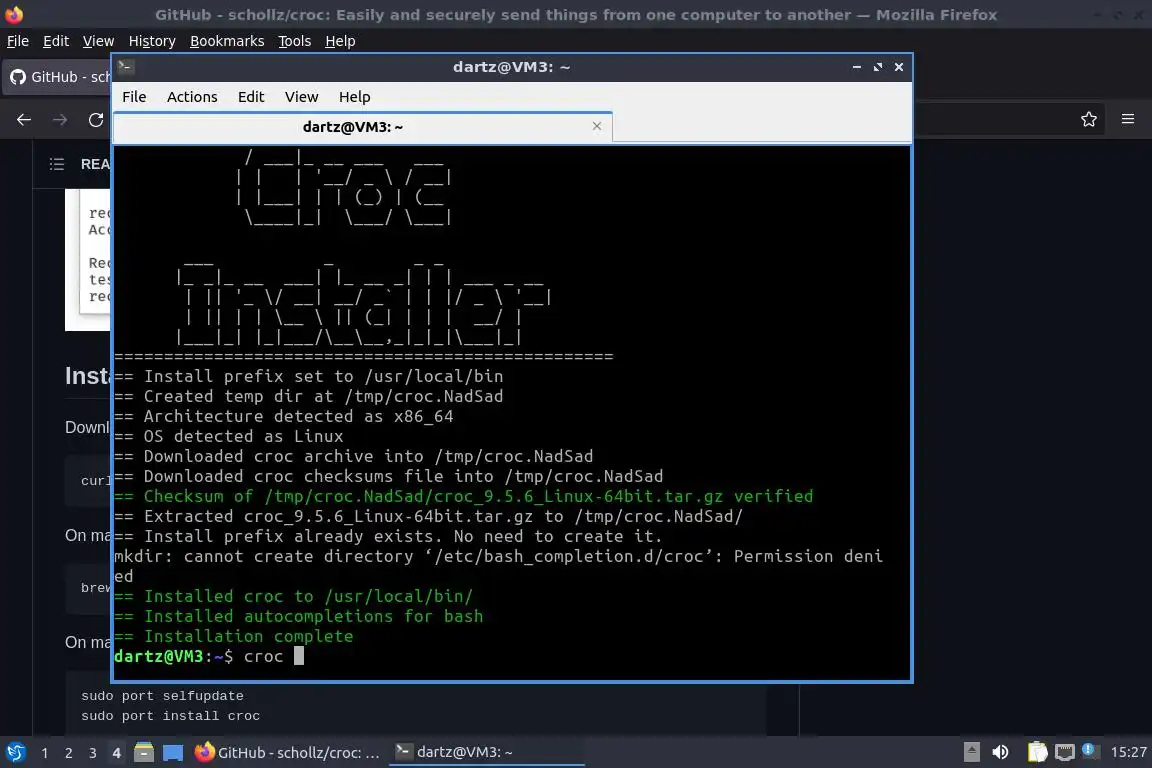Click 'sudo port install croc' code text

tap(170, 716)
